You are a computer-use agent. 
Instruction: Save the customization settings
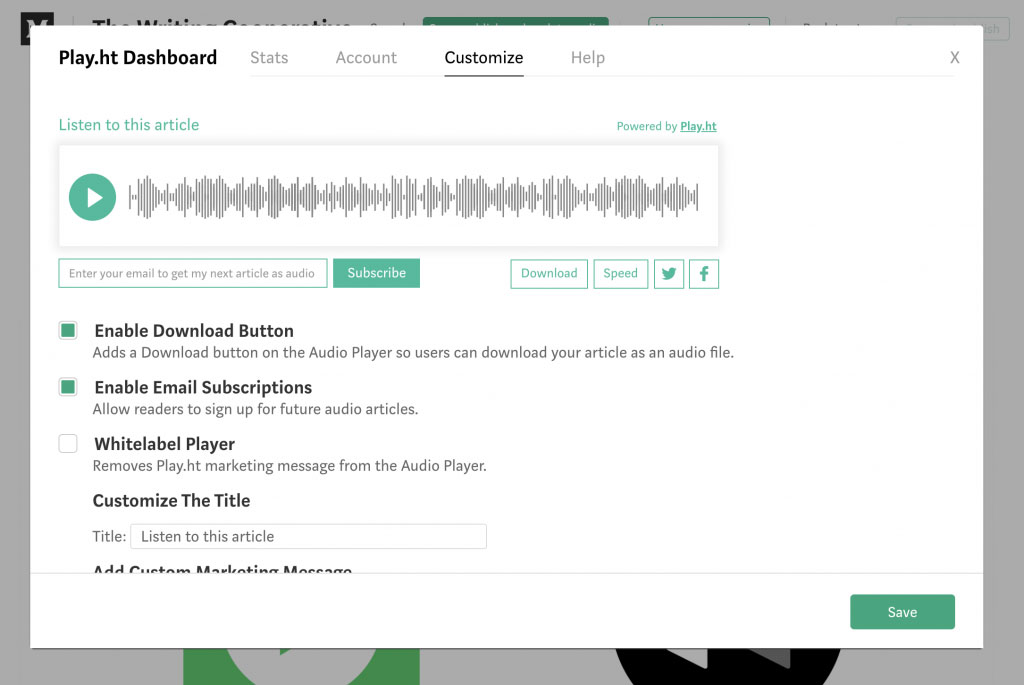[902, 612]
